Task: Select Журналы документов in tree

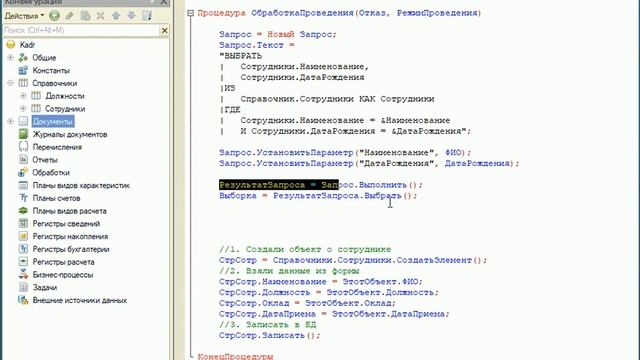Action: coord(70,134)
